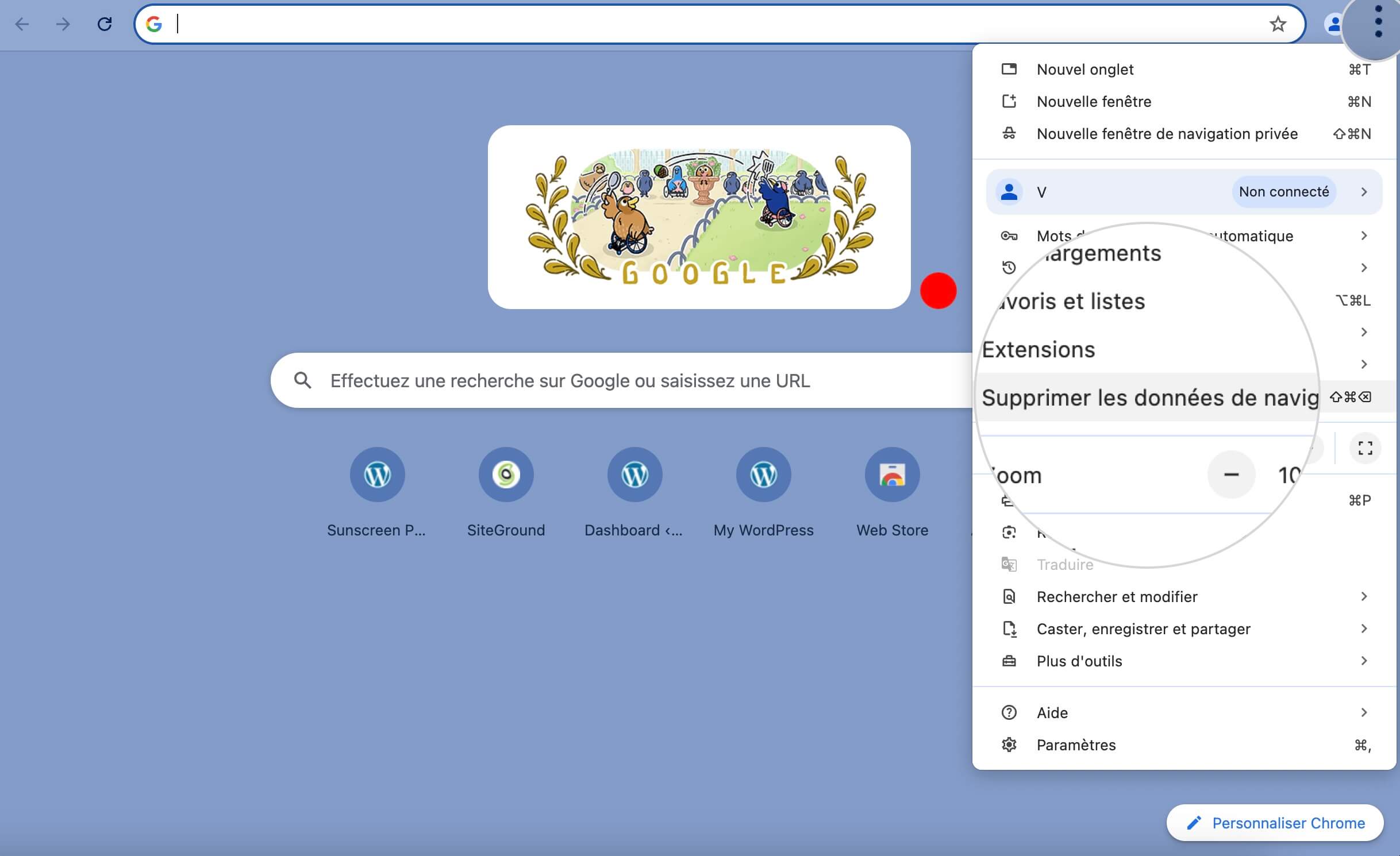Click the ⌘, shortcut next to Paramètres
The width and height of the screenshot is (1400, 856).
(1362, 745)
